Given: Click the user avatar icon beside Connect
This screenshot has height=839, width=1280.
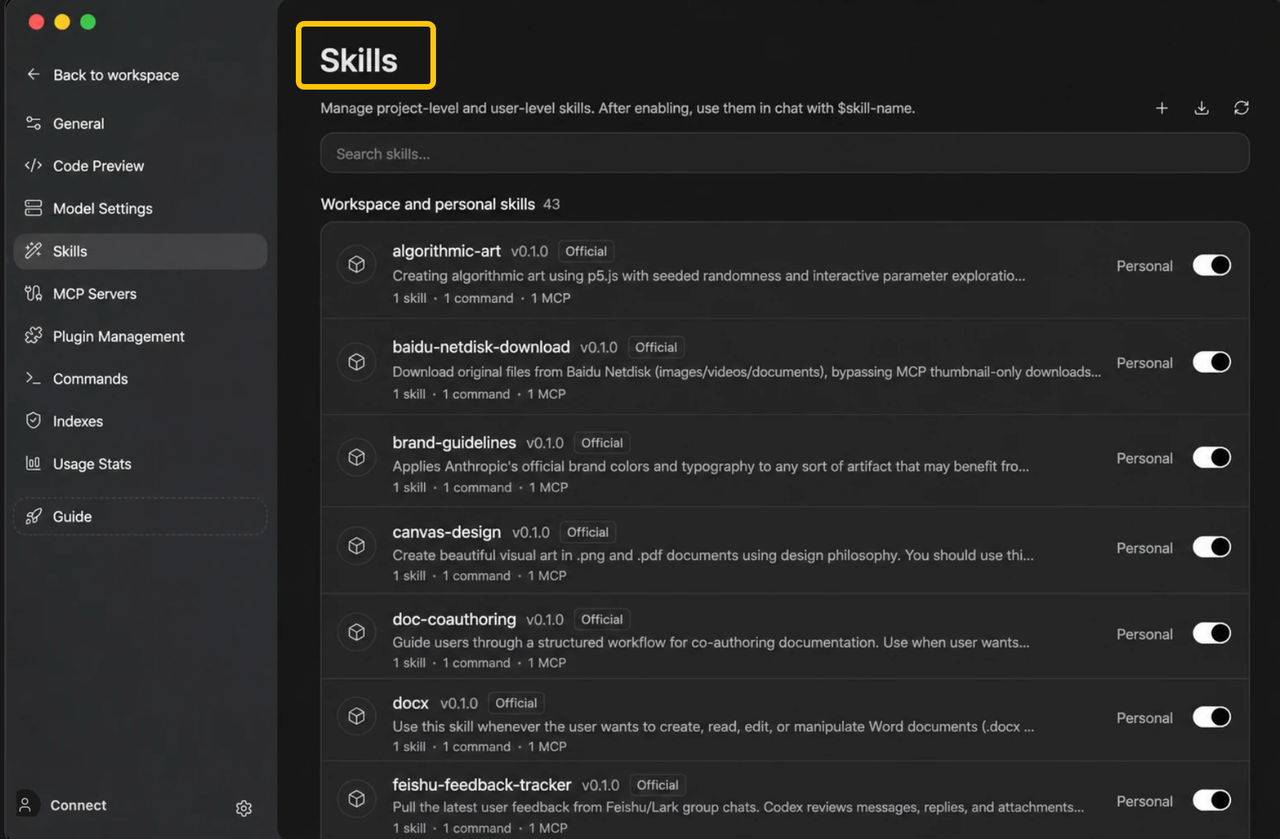Looking at the screenshot, I should 27,805.
